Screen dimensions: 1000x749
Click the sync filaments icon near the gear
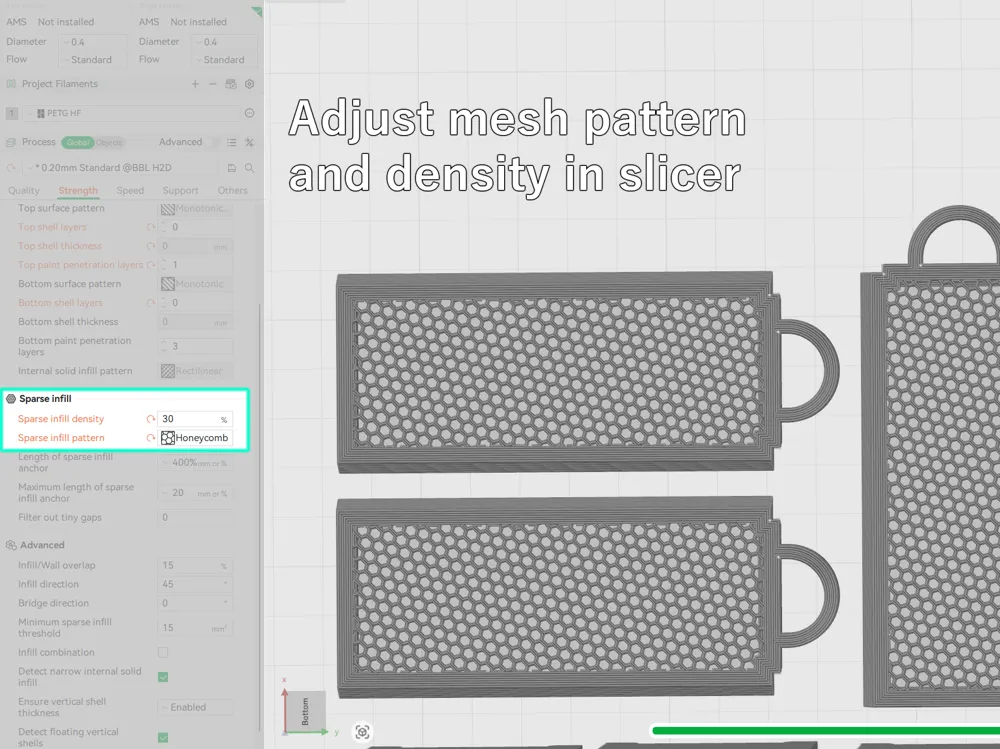click(232, 85)
